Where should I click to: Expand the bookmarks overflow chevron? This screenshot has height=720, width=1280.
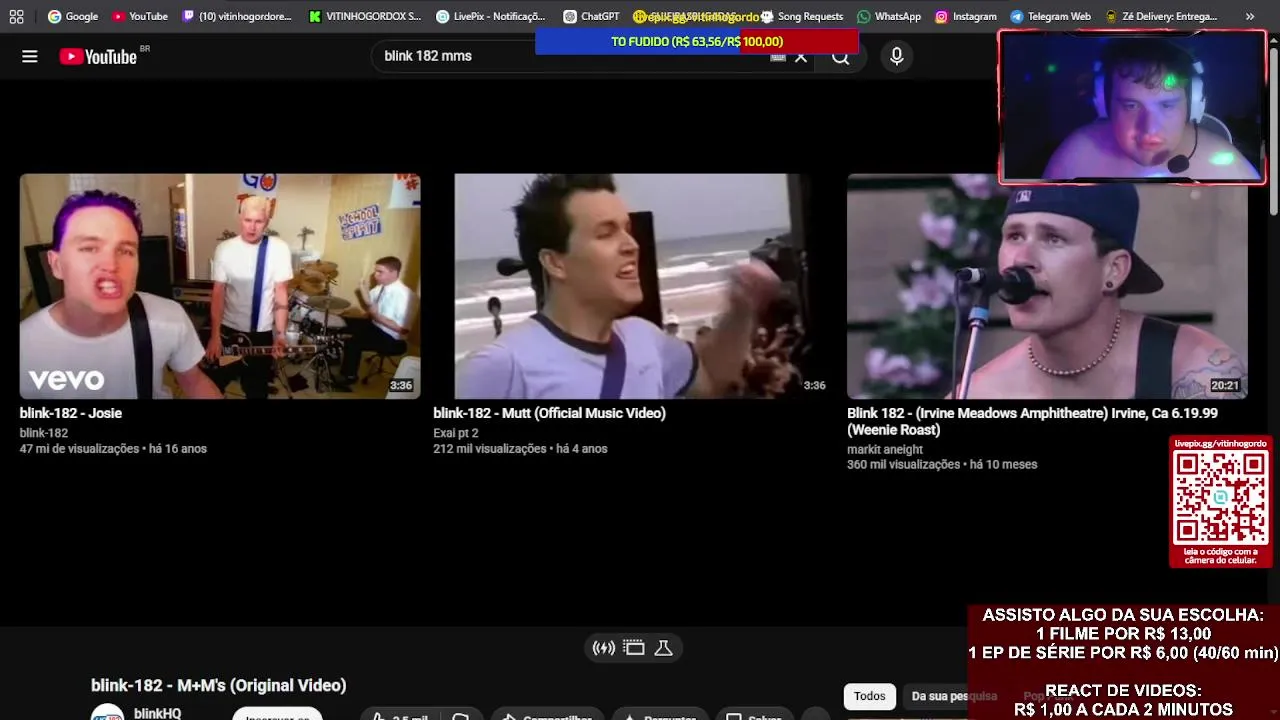(x=1250, y=16)
